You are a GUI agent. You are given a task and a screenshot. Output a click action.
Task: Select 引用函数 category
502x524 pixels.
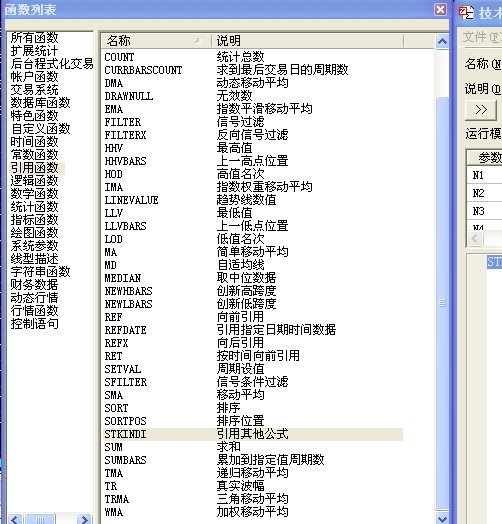coord(34,168)
